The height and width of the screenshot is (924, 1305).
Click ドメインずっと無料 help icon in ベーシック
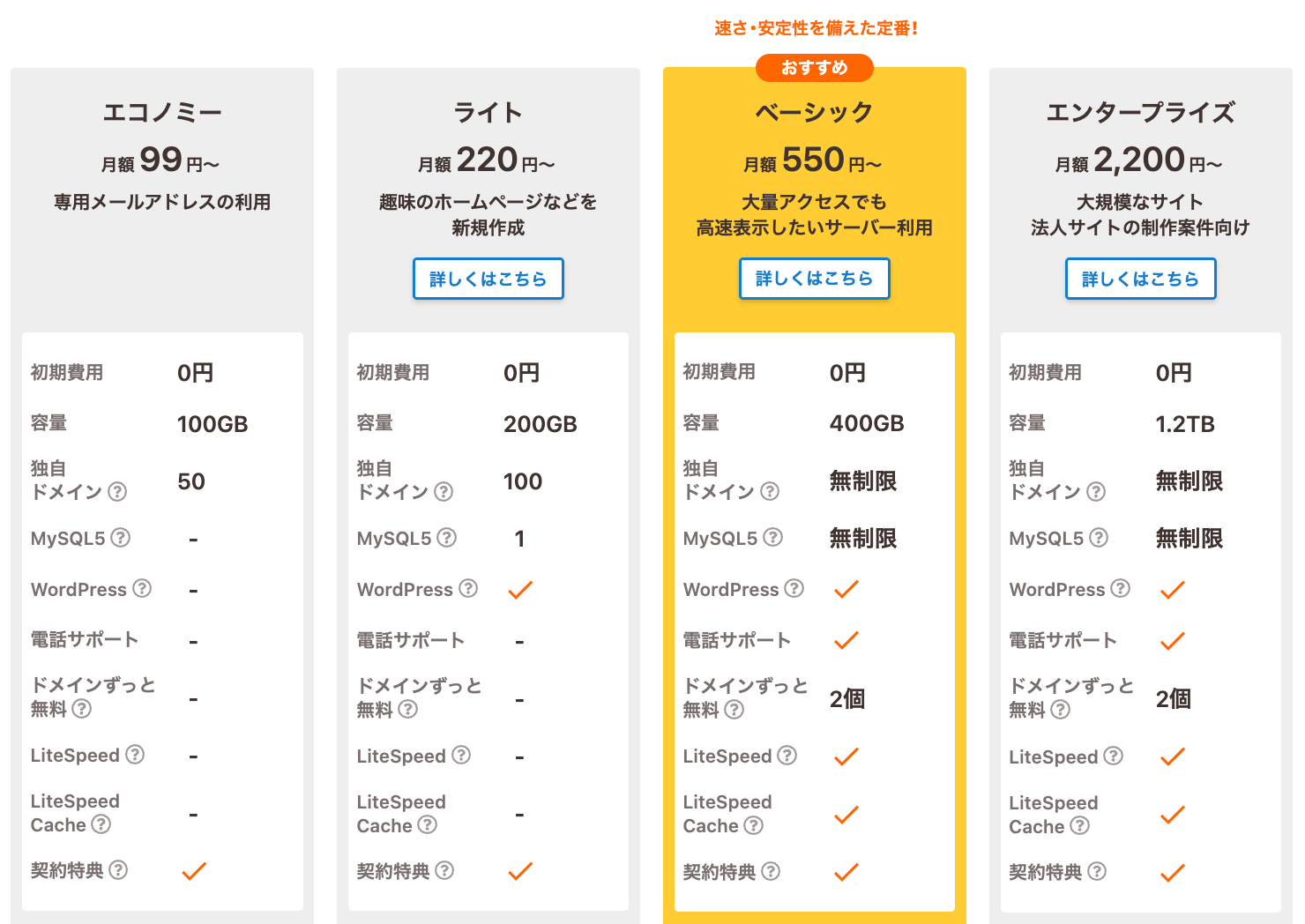coord(735,709)
